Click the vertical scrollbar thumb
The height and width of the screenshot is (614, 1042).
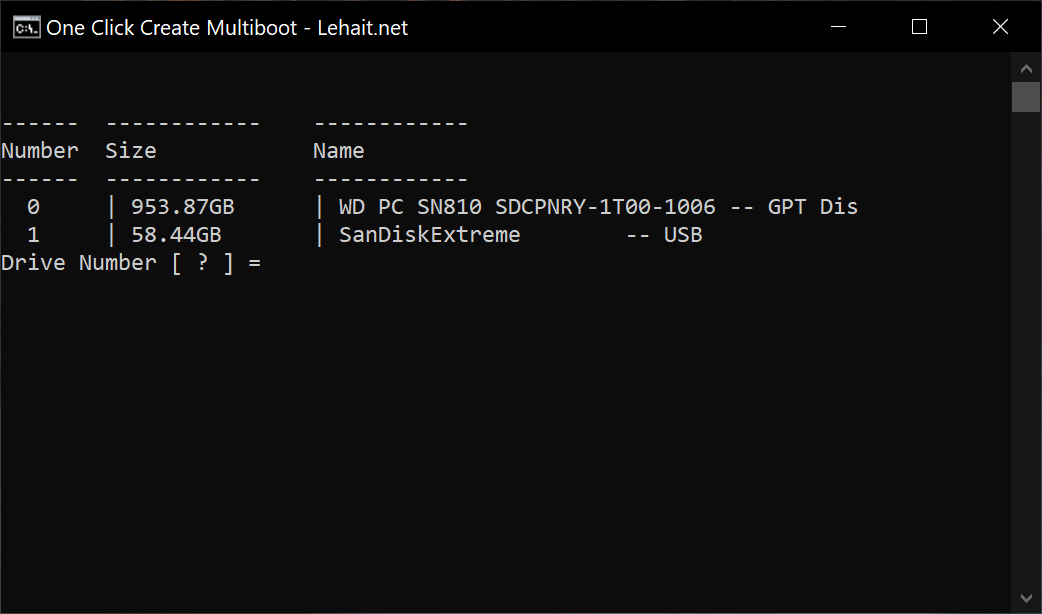click(1026, 97)
